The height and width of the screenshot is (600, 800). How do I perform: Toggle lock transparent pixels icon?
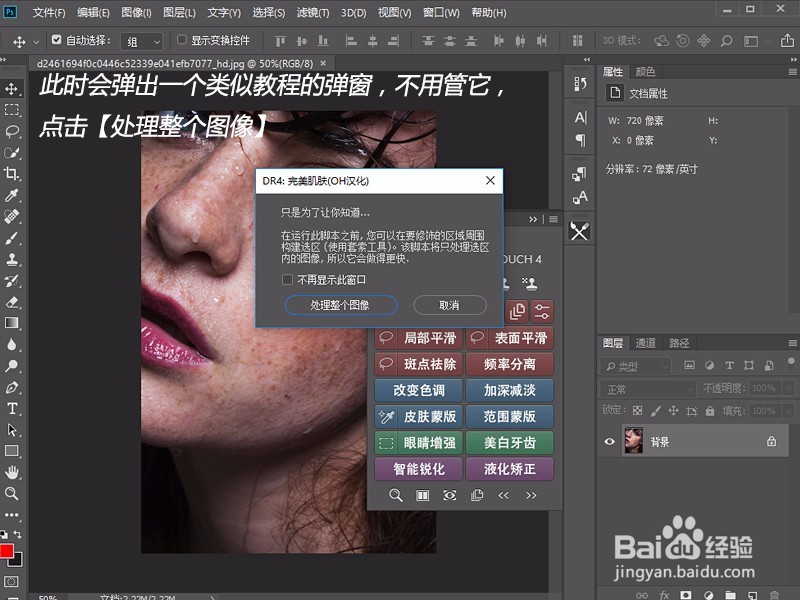637,410
